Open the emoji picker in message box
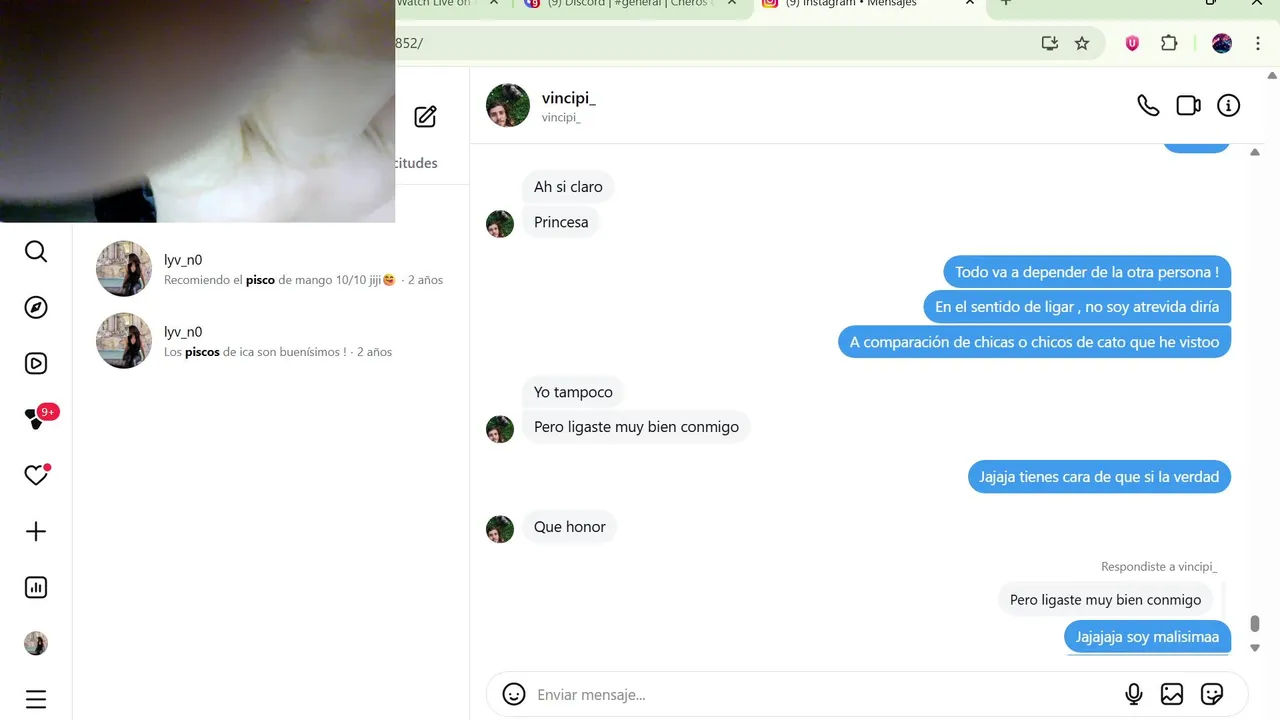This screenshot has height=720, width=1280. click(514, 694)
